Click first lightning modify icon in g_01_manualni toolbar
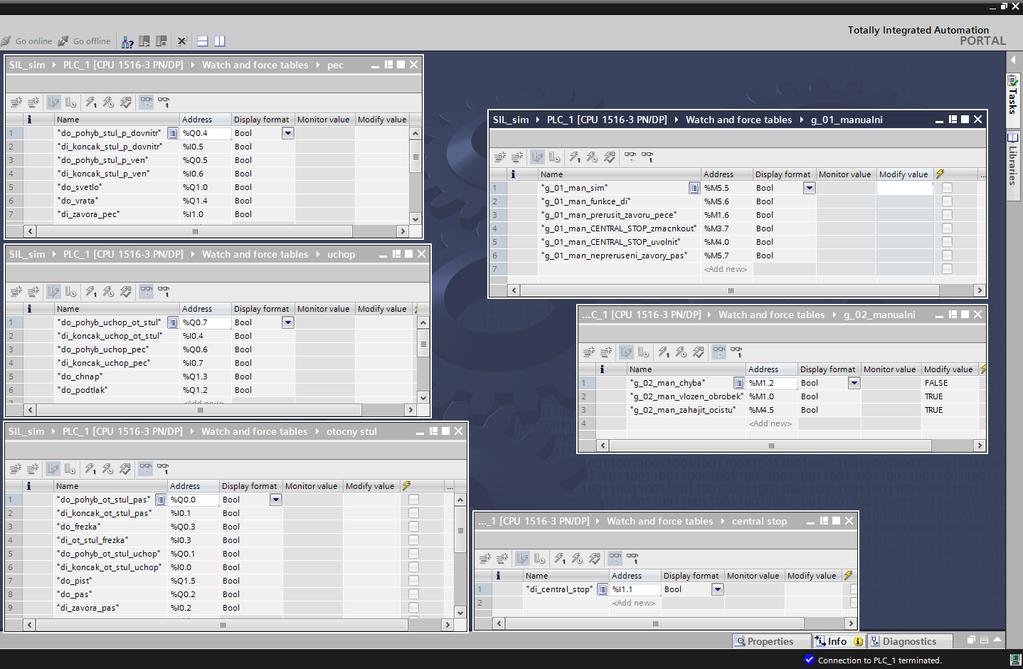This screenshot has width=1023, height=669. tap(574, 157)
